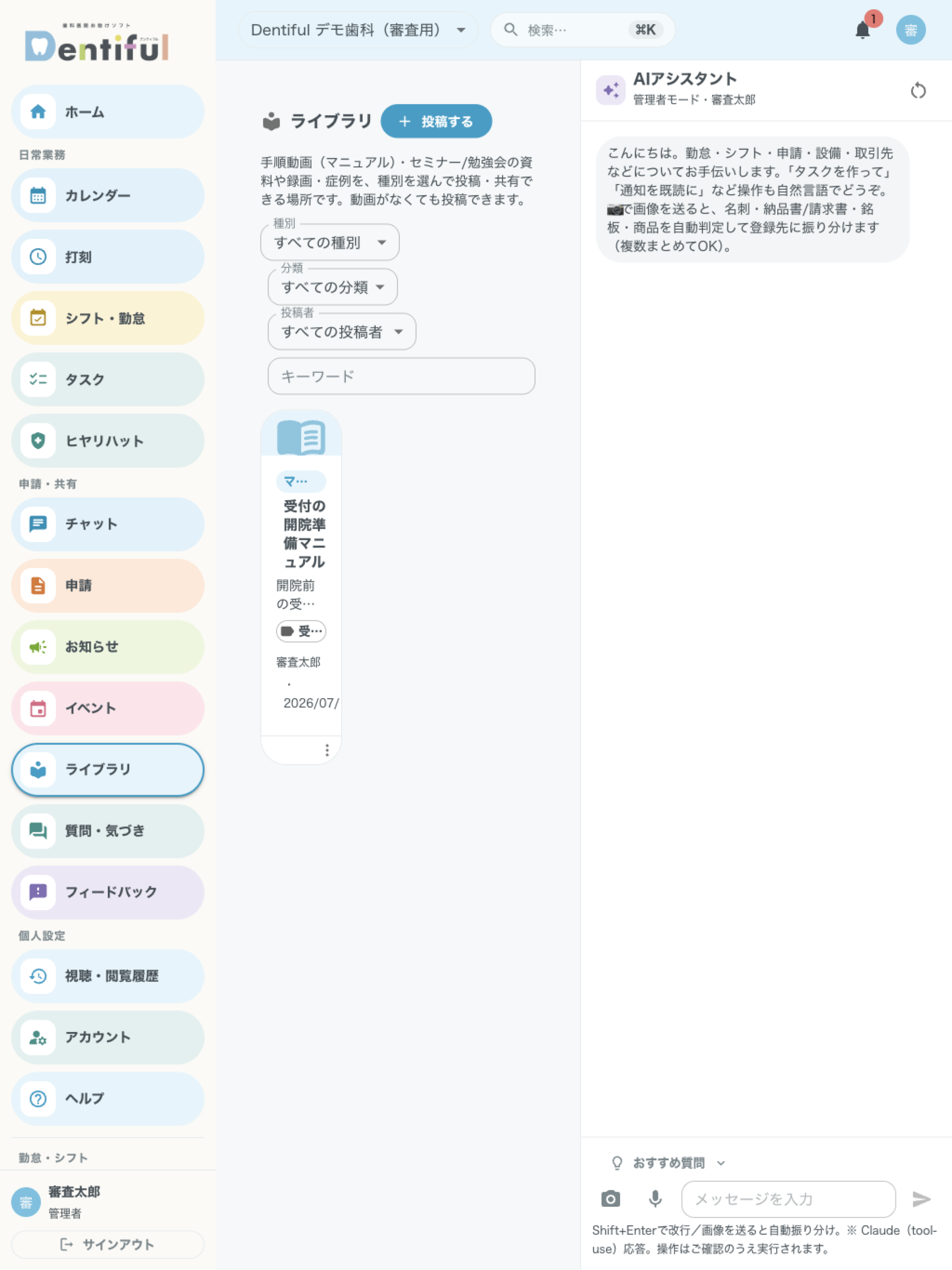Open the ホーム menu item
Viewport: 952px width, 1270px height.
(x=107, y=112)
